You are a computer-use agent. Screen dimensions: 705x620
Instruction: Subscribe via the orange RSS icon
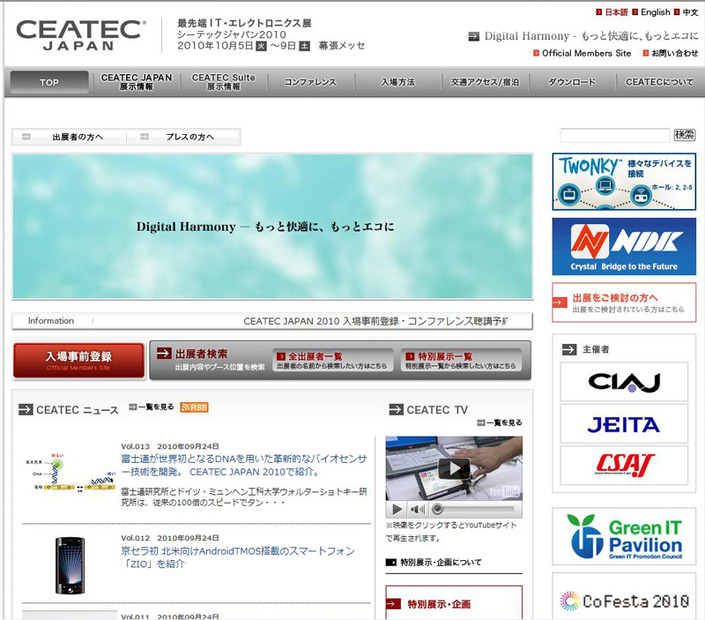pos(194,407)
